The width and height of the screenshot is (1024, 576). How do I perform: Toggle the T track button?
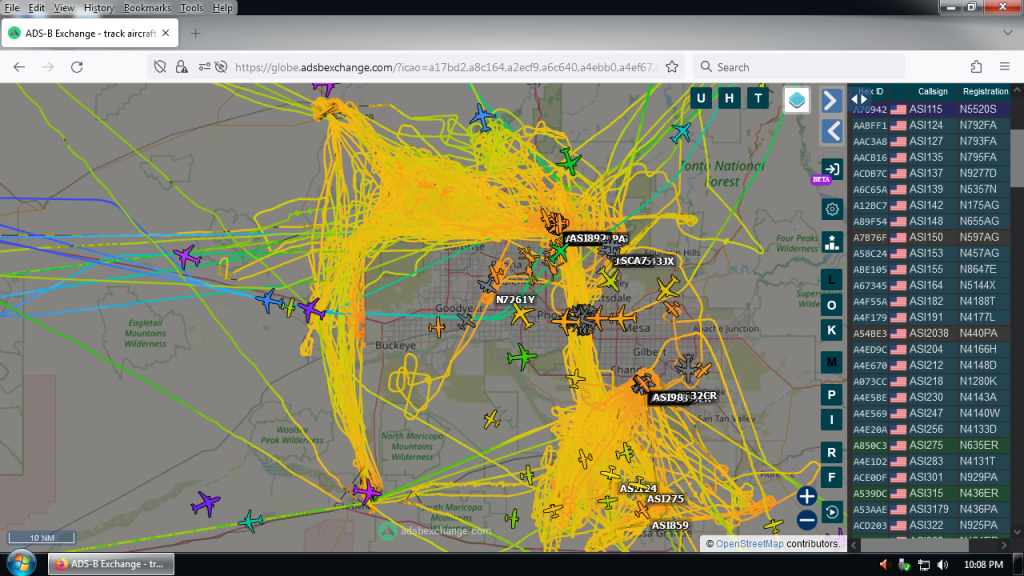coord(758,99)
